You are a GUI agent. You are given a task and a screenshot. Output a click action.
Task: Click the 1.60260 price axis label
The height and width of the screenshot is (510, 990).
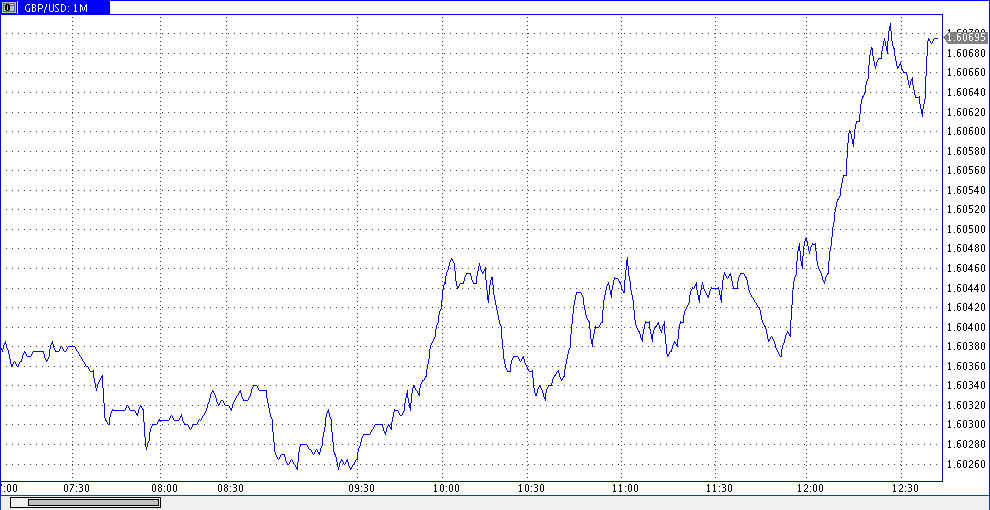[967, 464]
